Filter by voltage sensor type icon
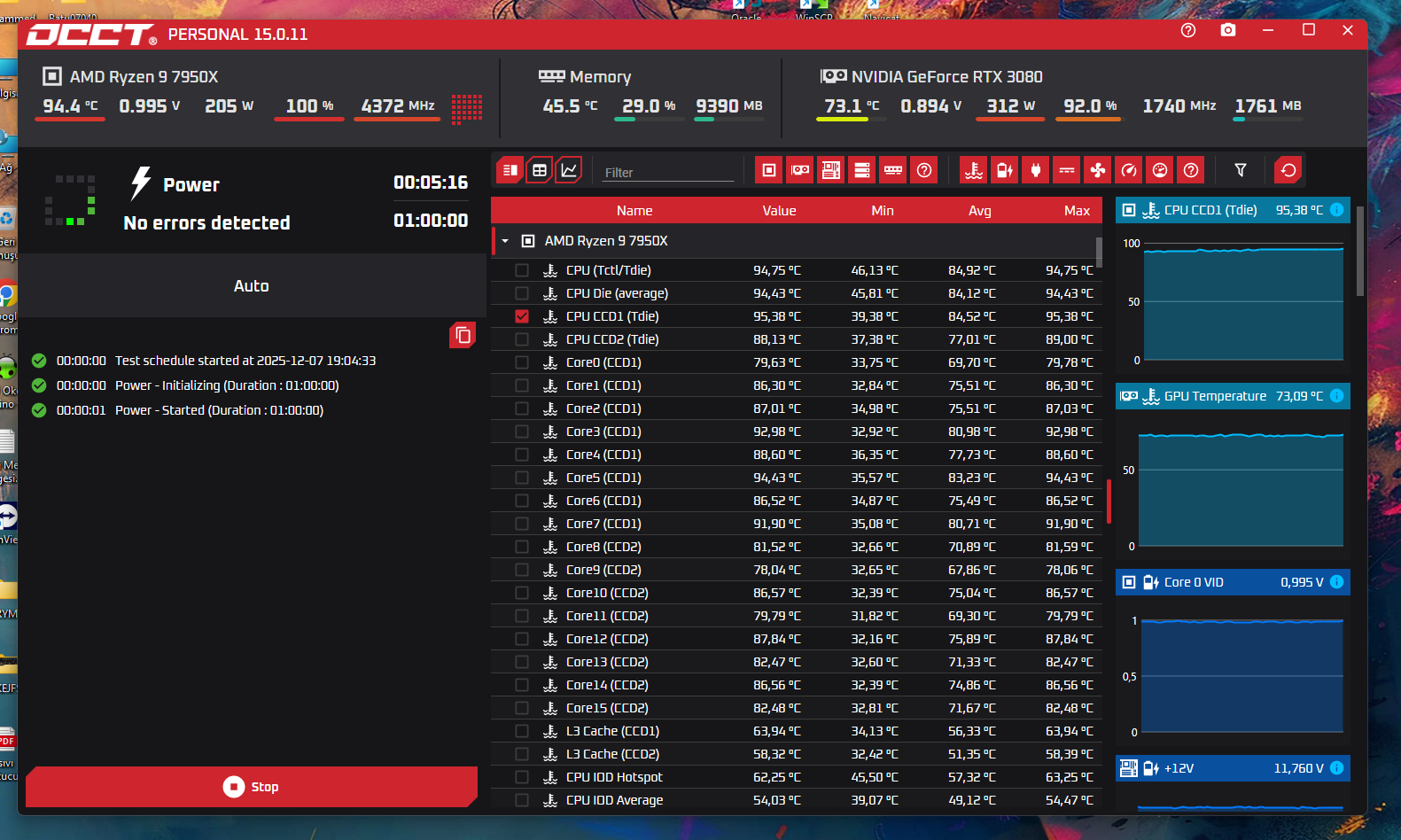The width and height of the screenshot is (1401, 840). [1005, 170]
